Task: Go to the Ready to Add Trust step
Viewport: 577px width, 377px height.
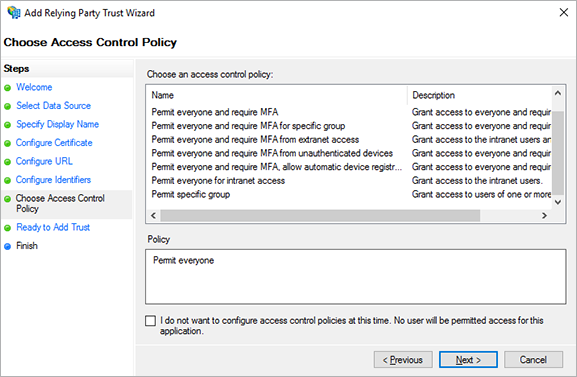Action: (x=53, y=227)
